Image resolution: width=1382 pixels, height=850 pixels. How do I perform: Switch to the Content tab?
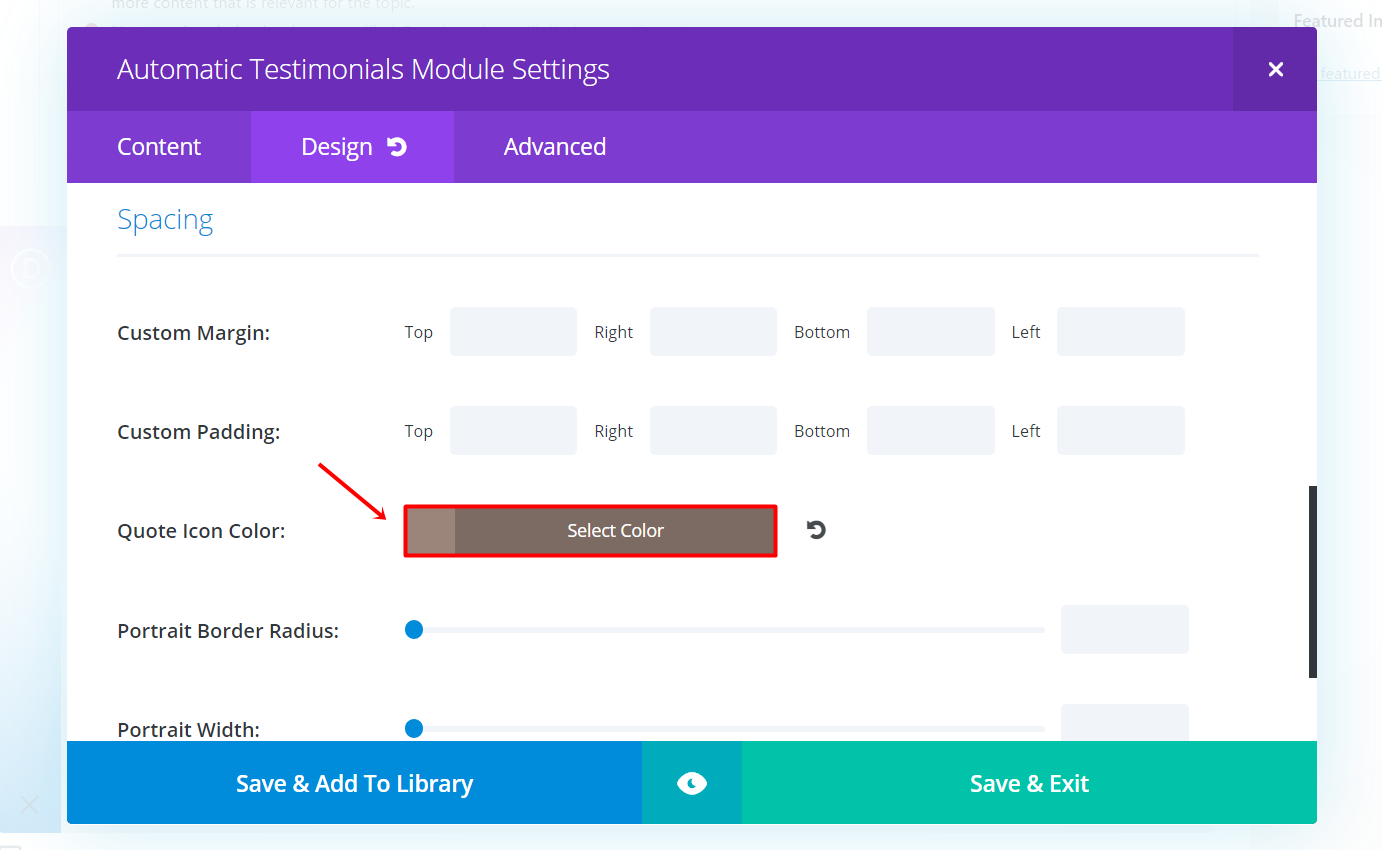(159, 147)
